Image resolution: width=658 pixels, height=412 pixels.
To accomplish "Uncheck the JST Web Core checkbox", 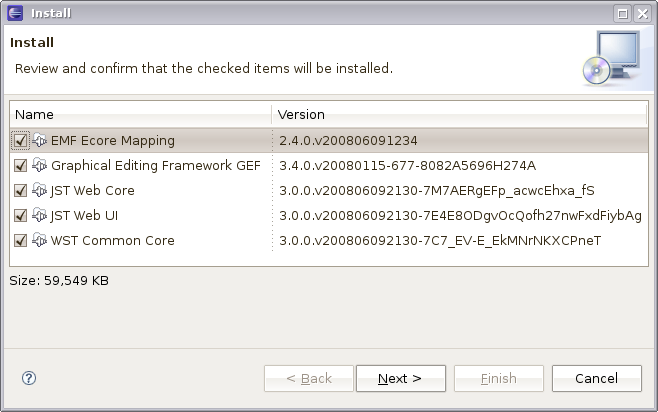I will (21, 191).
